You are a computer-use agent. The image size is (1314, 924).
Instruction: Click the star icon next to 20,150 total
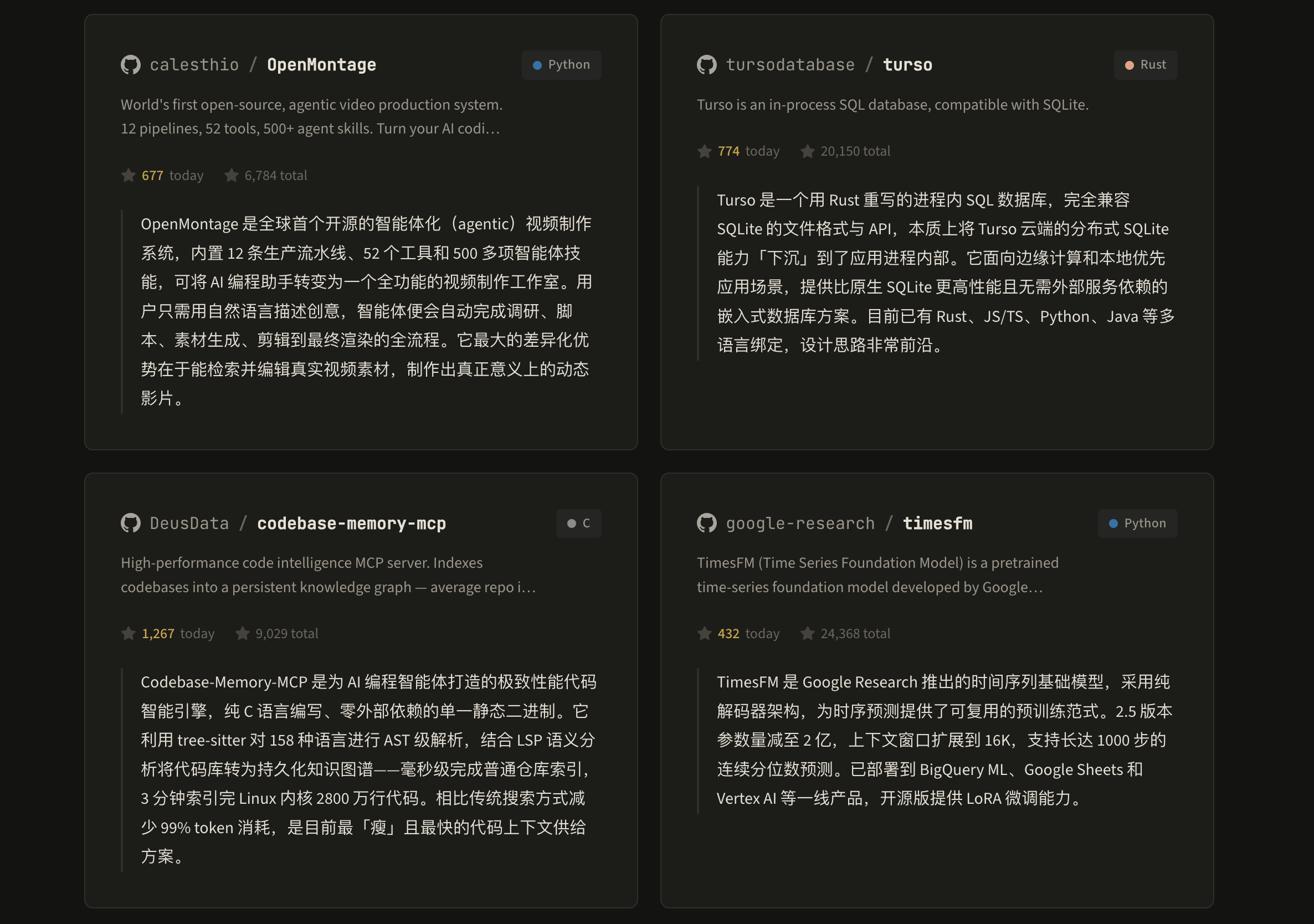click(x=808, y=151)
